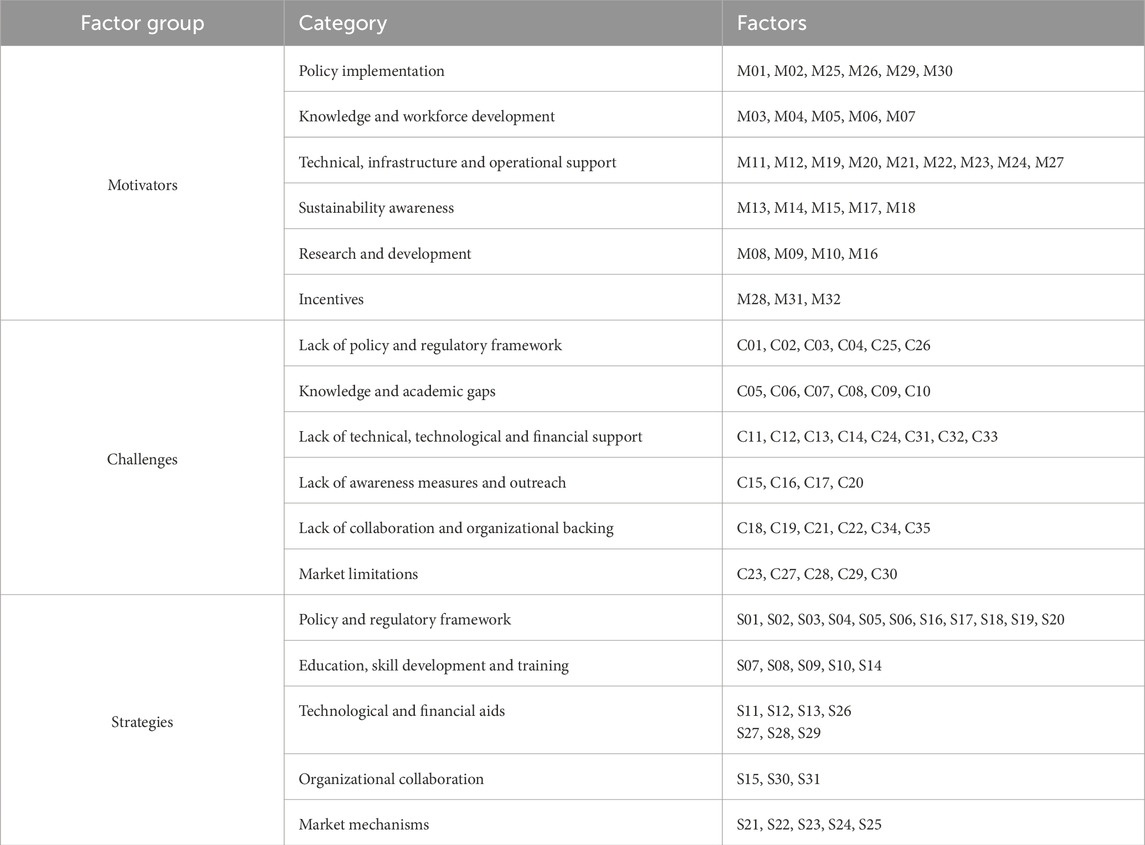Click factors 'M03, M04, M05, M06, M07'

826,116
